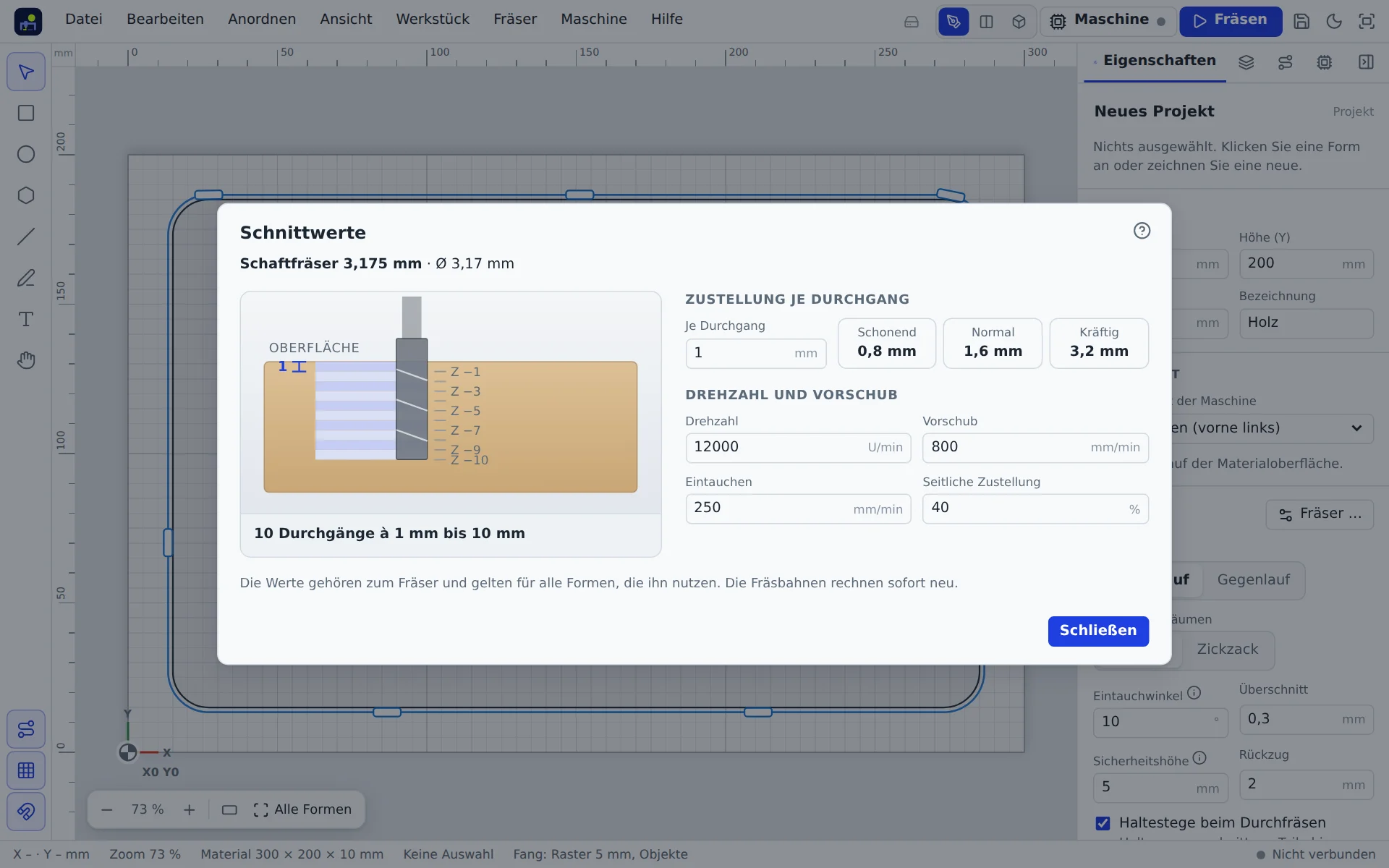Zoom in with the plus button
The image size is (1389, 868).
tap(190, 810)
